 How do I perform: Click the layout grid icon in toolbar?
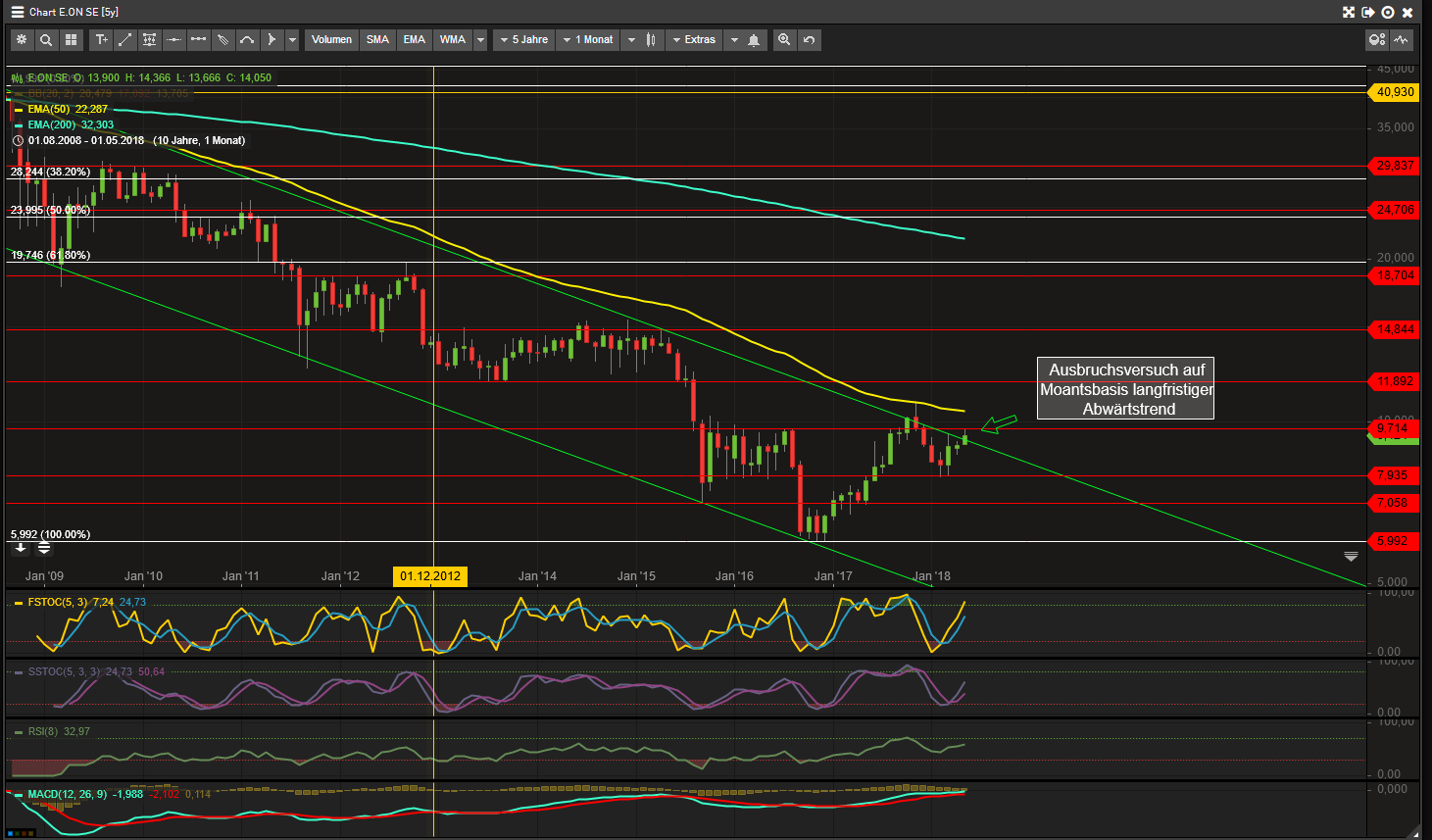coord(71,40)
